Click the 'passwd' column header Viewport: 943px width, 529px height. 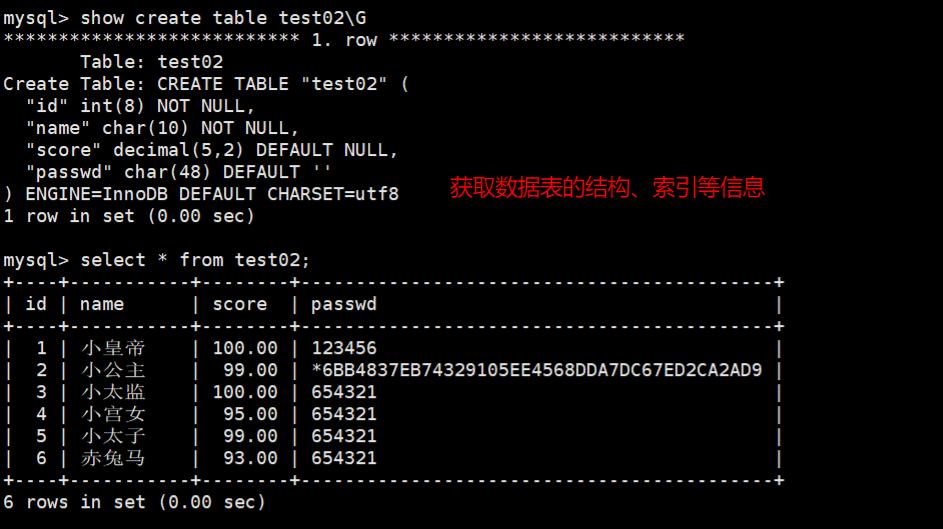point(344,304)
